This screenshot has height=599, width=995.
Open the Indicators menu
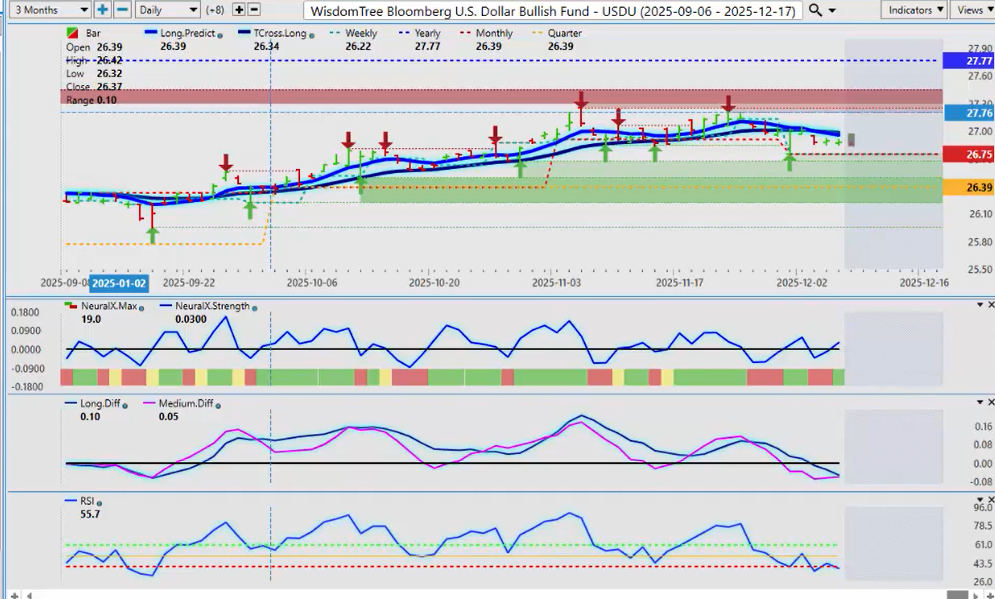pos(914,9)
